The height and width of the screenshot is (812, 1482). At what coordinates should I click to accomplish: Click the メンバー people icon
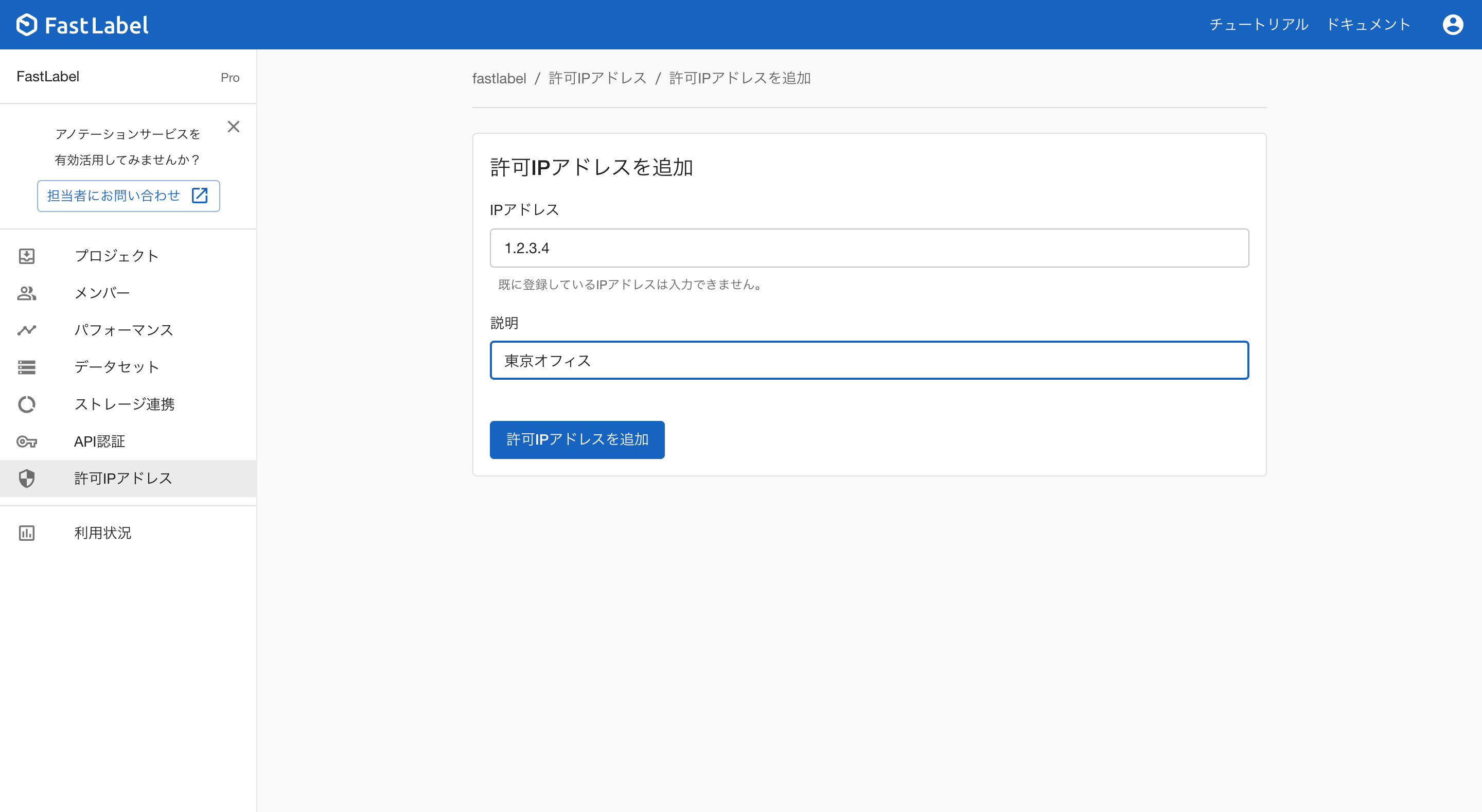26,293
